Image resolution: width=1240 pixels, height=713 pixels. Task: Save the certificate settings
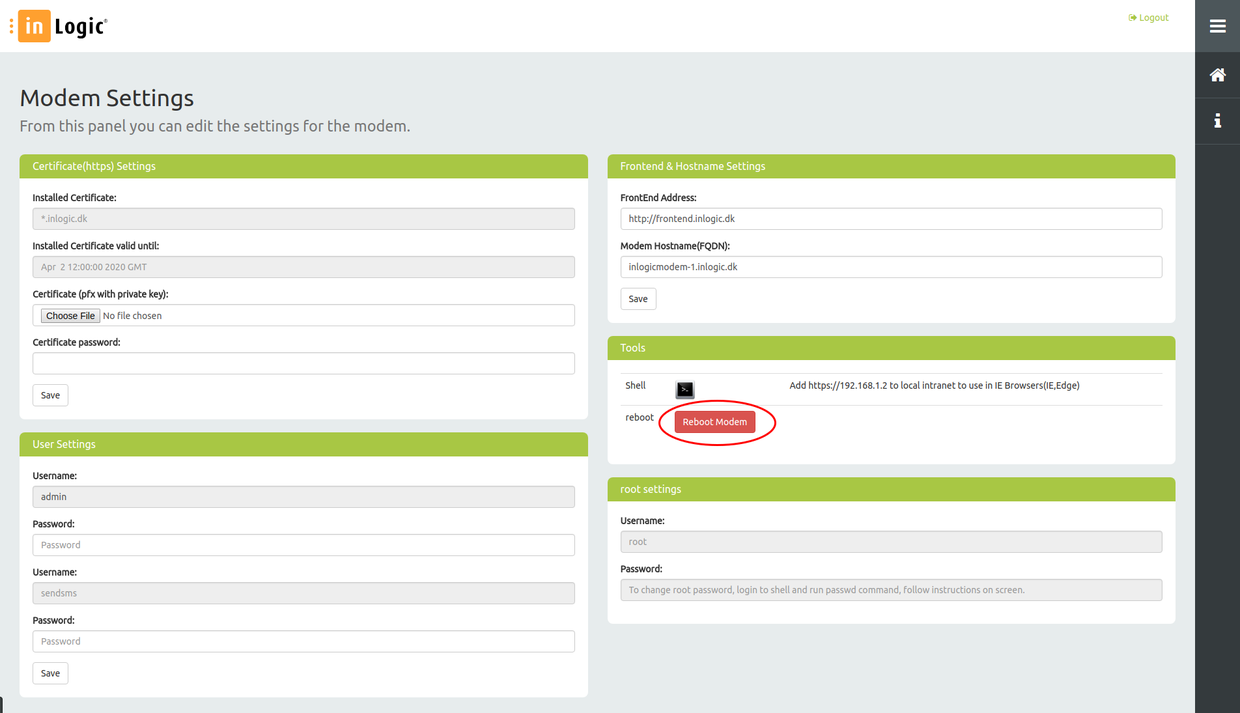(x=50, y=395)
